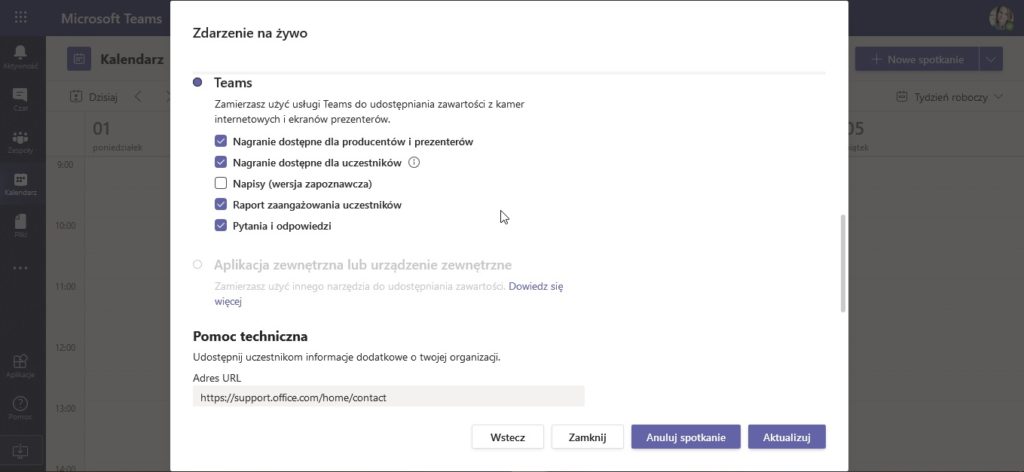Click the dialog vertical scrollbar thumb

(842, 263)
